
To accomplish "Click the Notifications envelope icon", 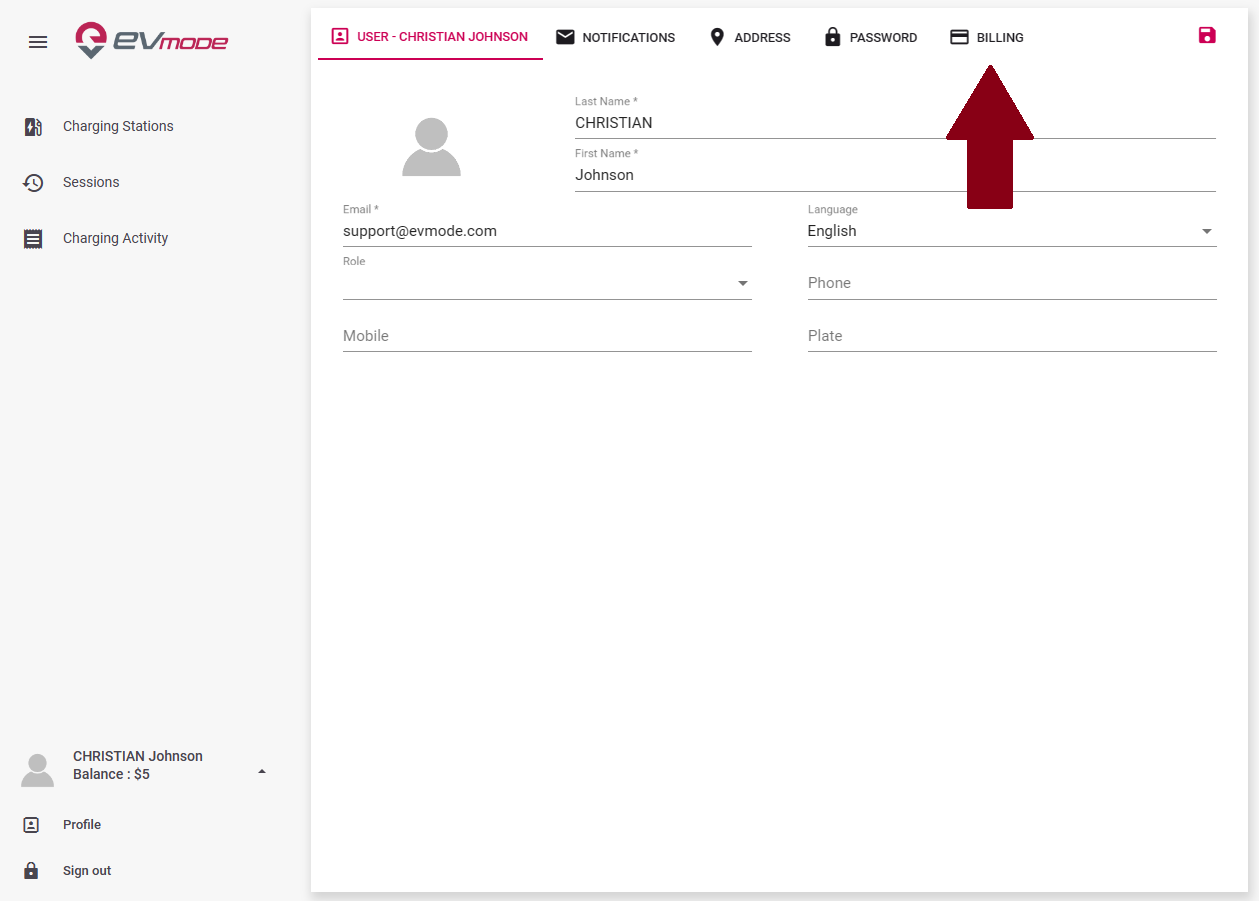I will (x=565, y=37).
